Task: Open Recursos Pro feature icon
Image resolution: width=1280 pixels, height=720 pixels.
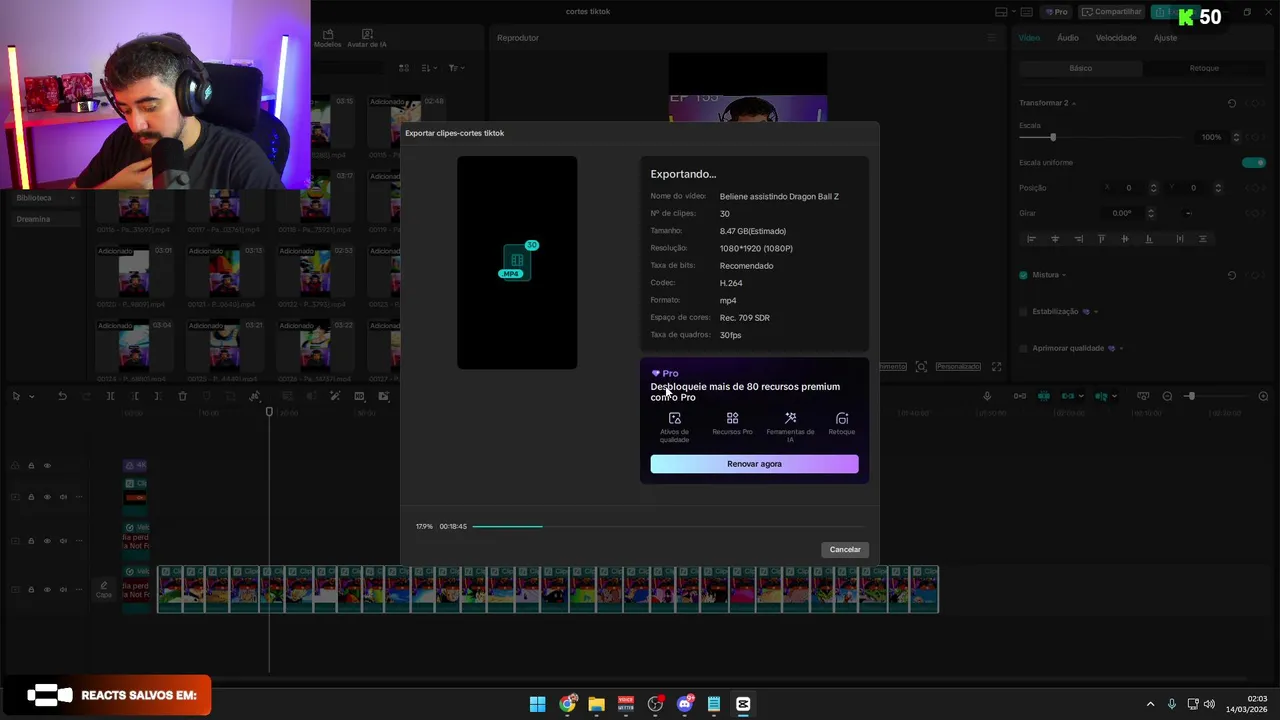Action: [x=732, y=423]
